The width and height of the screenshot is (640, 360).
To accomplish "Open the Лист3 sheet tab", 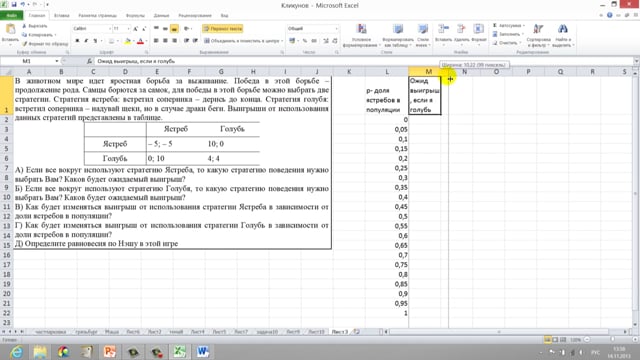I will [x=340, y=332].
